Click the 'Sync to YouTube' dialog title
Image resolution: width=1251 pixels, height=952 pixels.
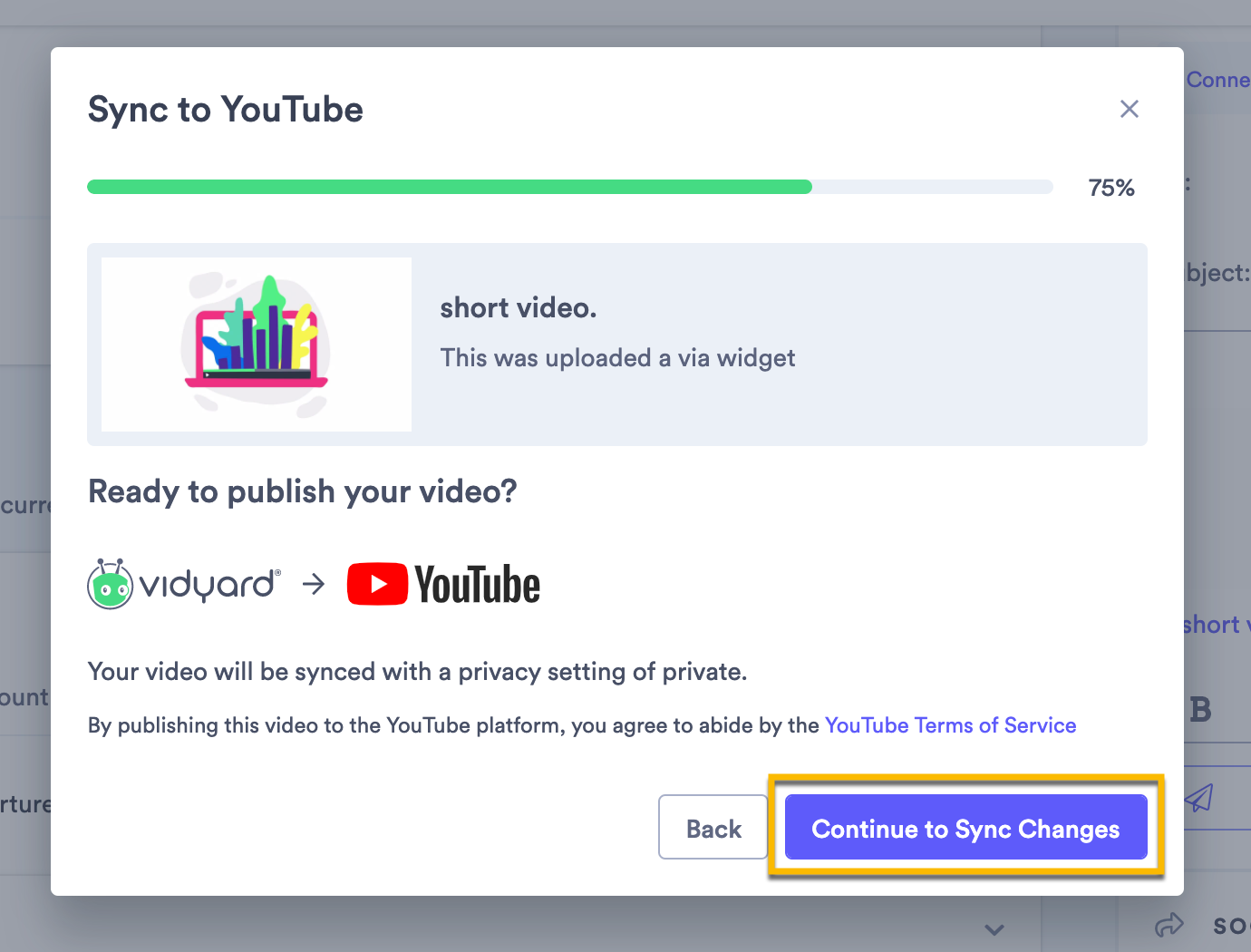[x=225, y=110]
